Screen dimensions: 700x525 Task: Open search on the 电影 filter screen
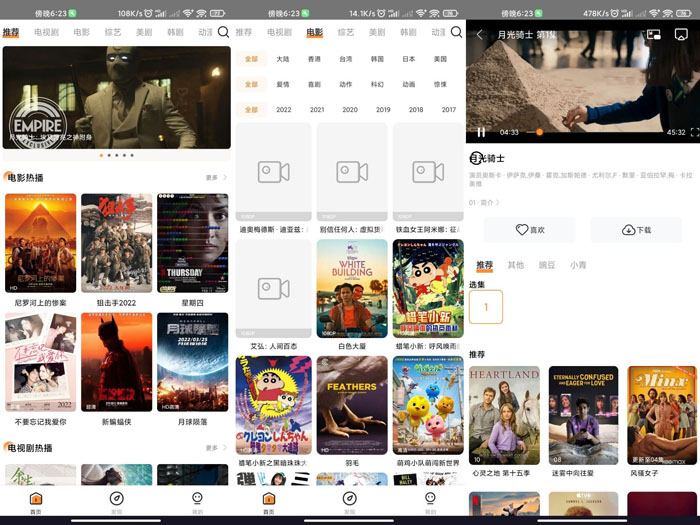456,32
